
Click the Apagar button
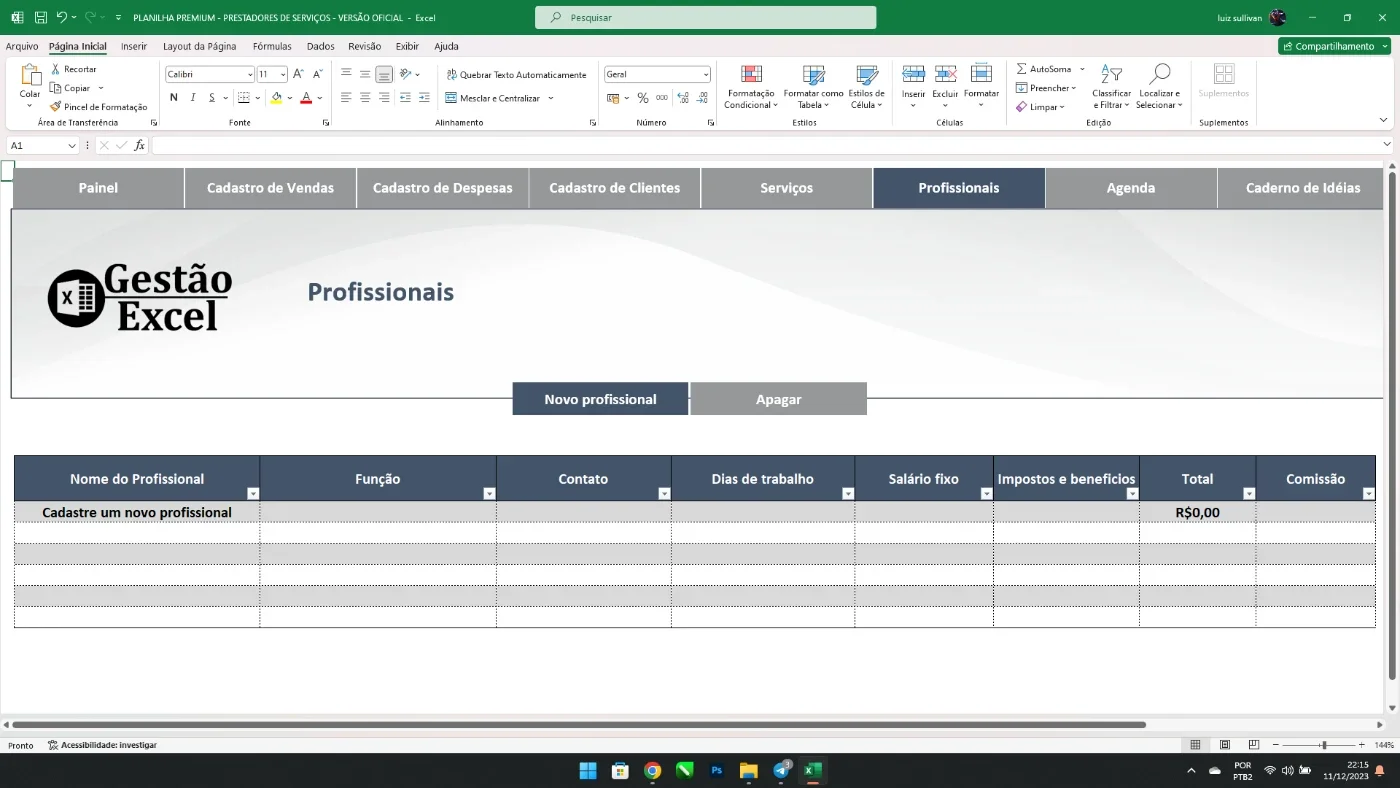tap(778, 399)
